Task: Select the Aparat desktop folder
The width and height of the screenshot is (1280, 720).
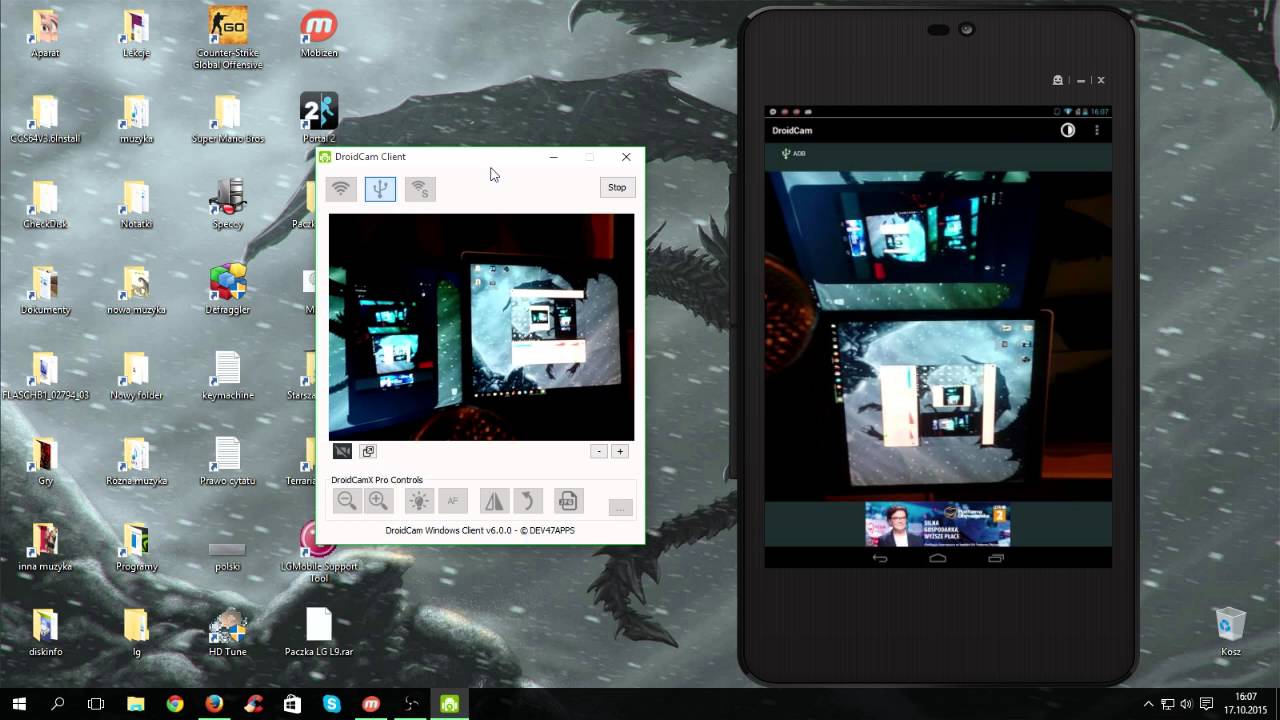Action: tap(45, 35)
